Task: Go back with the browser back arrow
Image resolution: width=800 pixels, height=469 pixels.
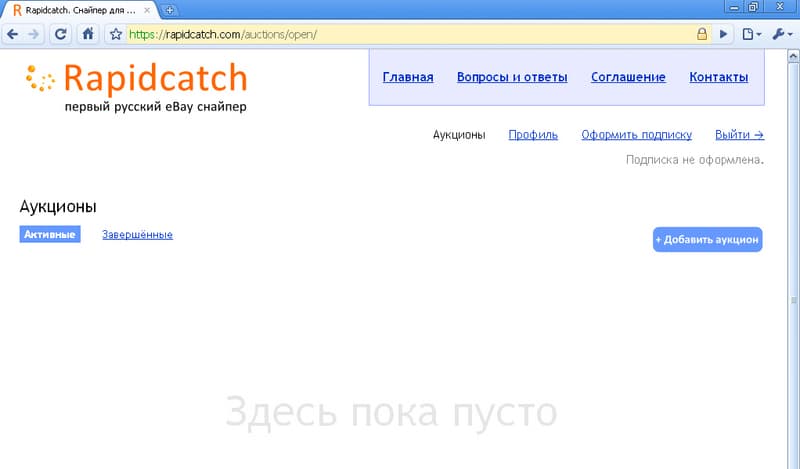Action: pyautogui.click(x=12, y=34)
